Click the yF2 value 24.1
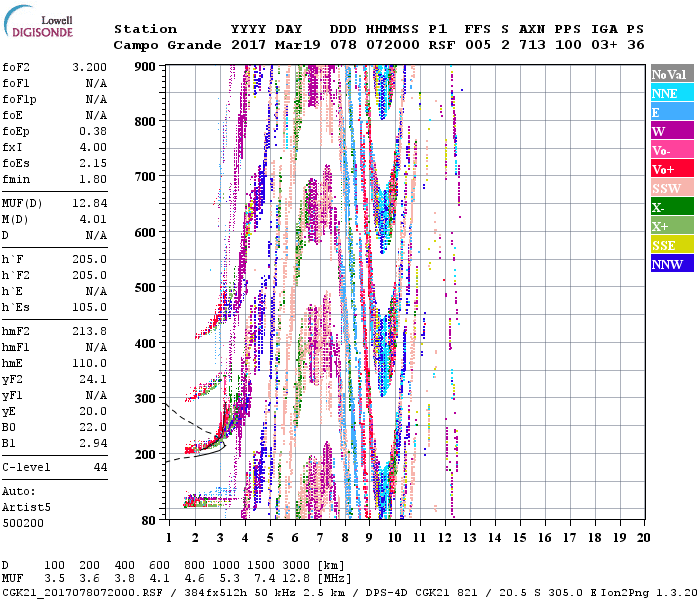 tap(93, 379)
